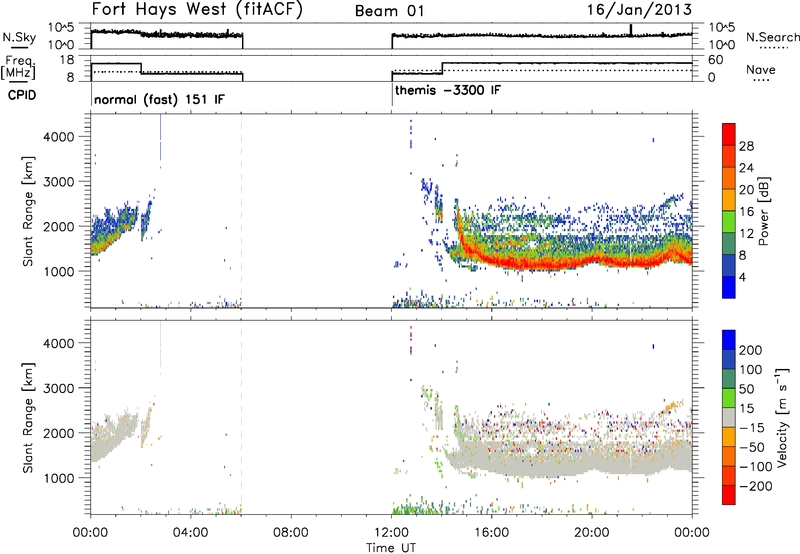The image size is (800, 554).
Task: Click the '04:00' time axis label
Action: coord(190,533)
